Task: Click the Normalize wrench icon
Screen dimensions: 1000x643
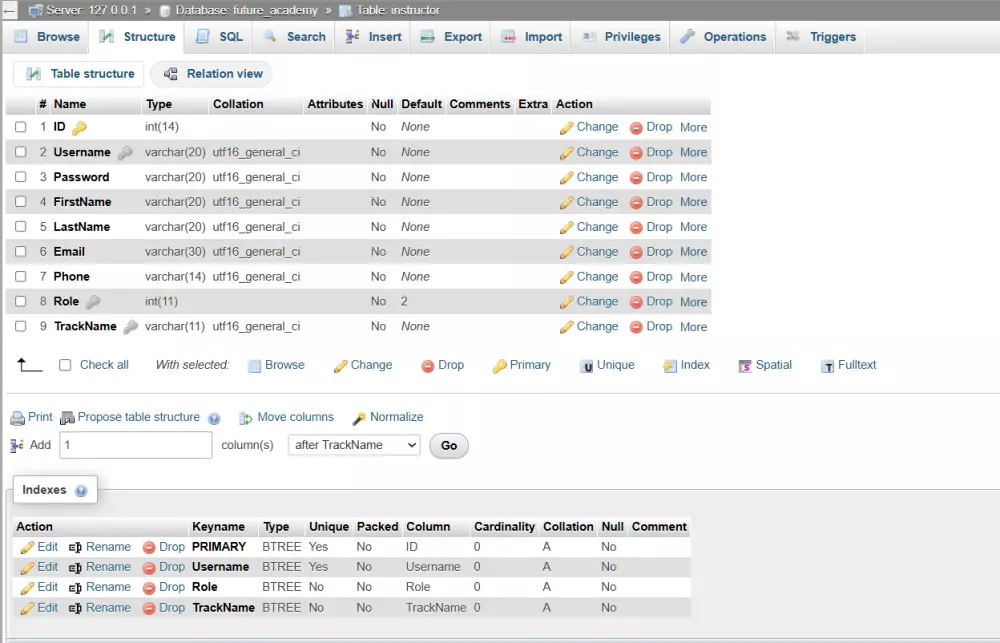Action: [x=359, y=418]
